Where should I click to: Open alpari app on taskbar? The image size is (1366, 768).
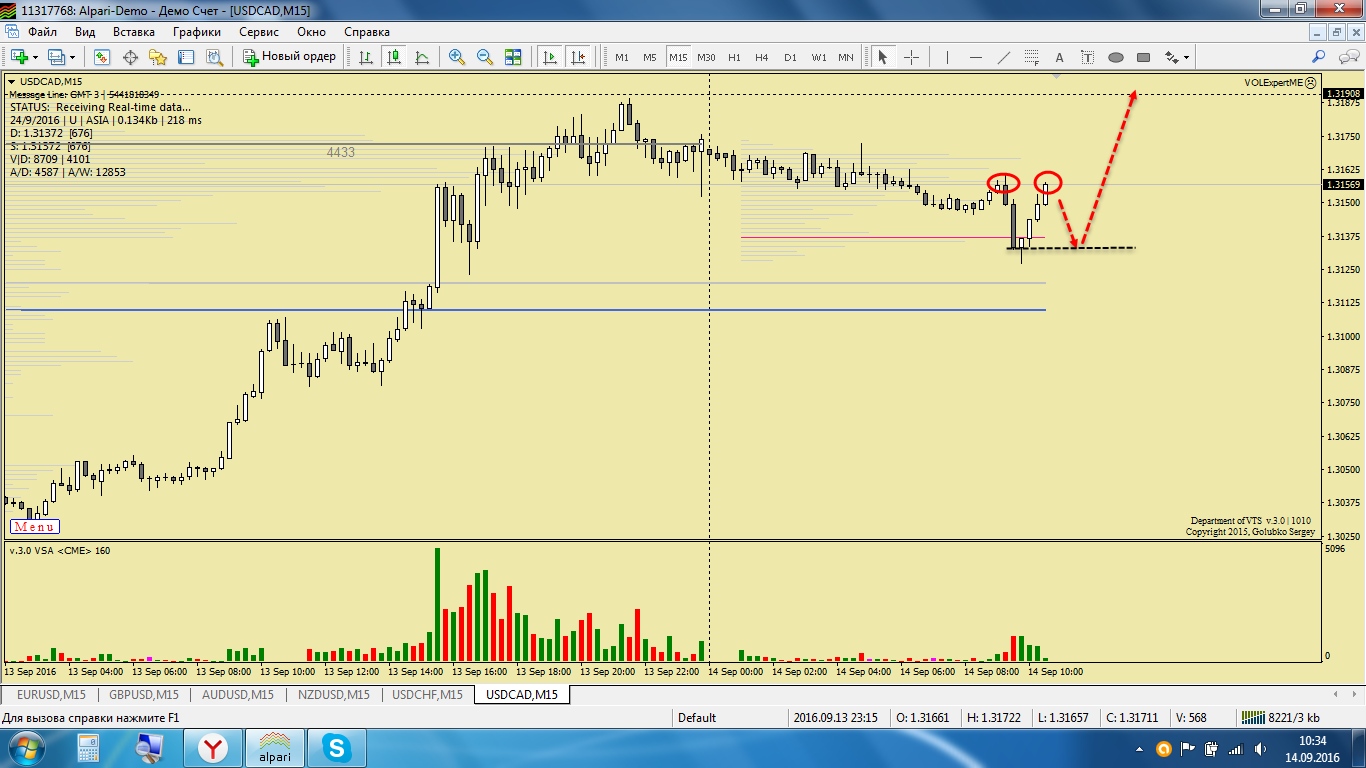pyautogui.click(x=275, y=748)
